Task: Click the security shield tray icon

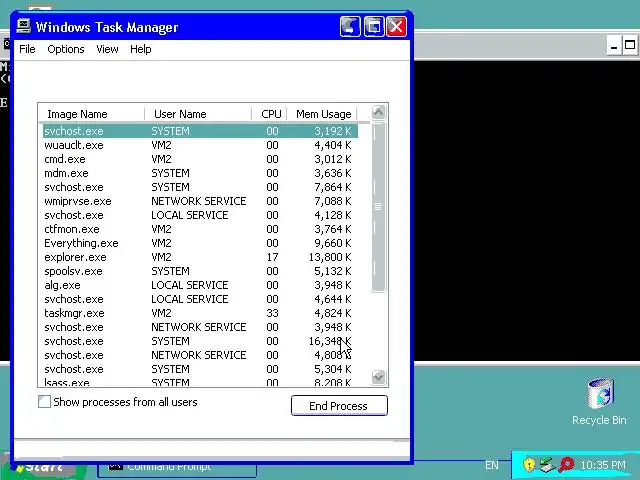Action: pyautogui.click(x=529, y=464)
